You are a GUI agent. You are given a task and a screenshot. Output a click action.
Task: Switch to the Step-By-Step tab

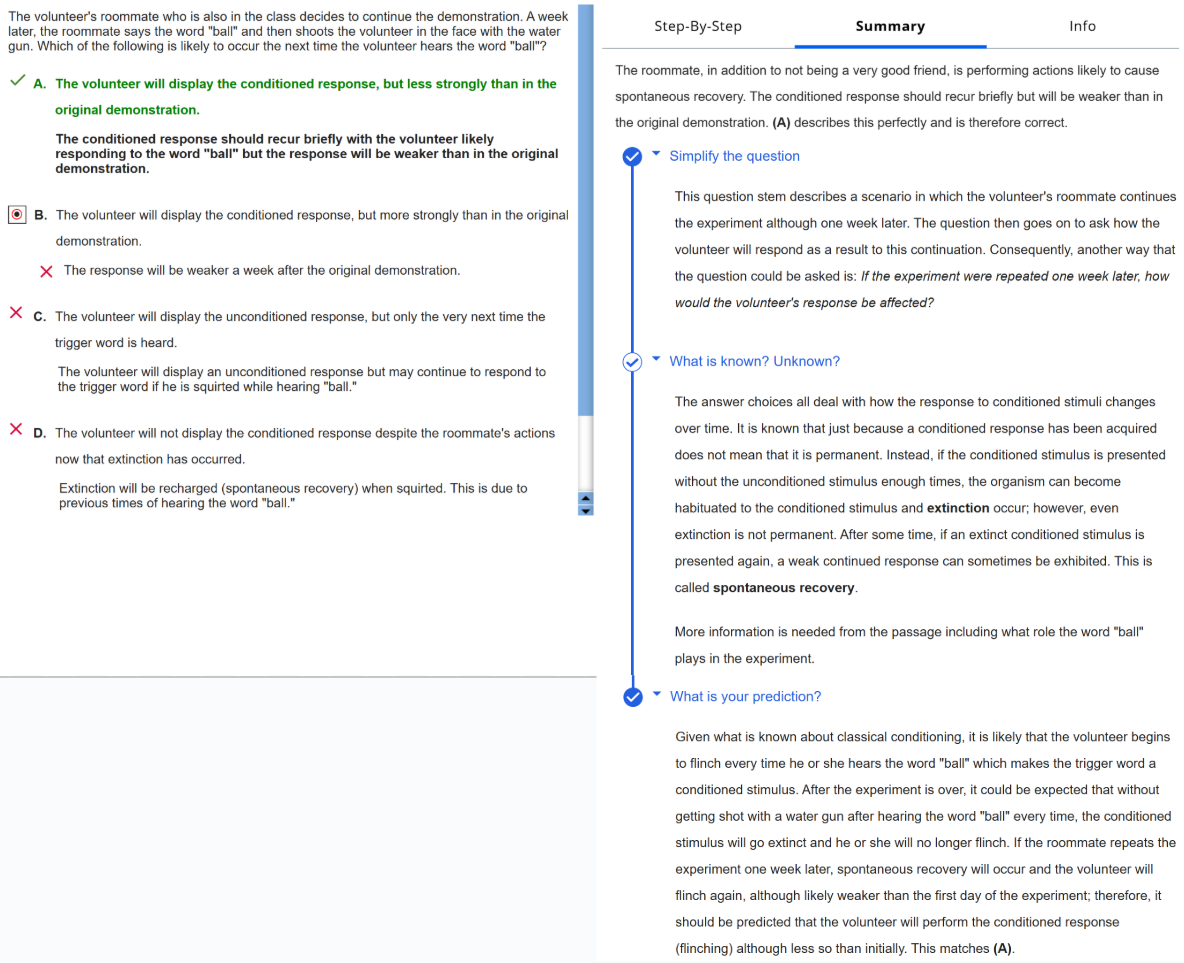(698, 26)
